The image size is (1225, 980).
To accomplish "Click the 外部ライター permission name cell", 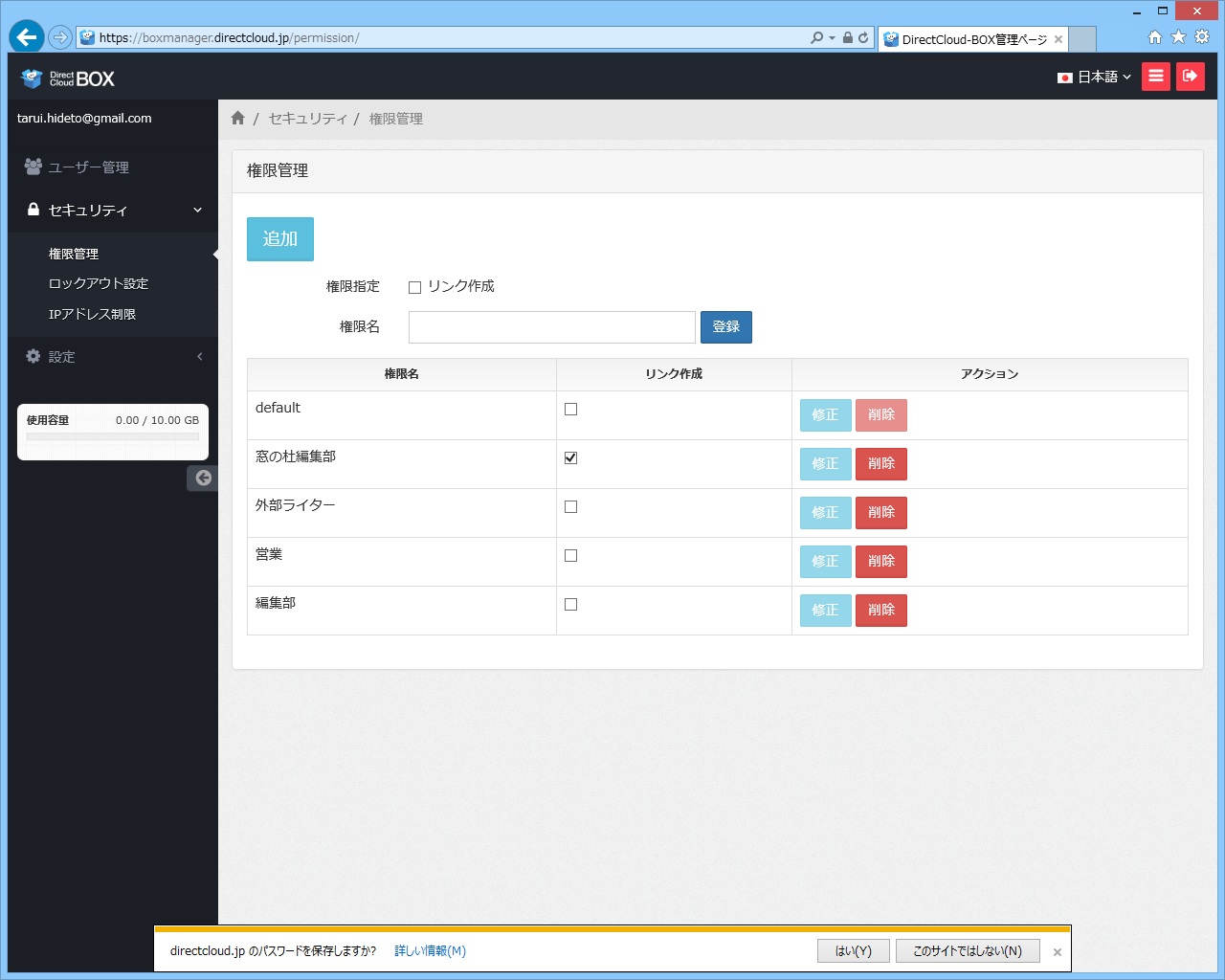I will pyautogui.click(x=402, y=513).
